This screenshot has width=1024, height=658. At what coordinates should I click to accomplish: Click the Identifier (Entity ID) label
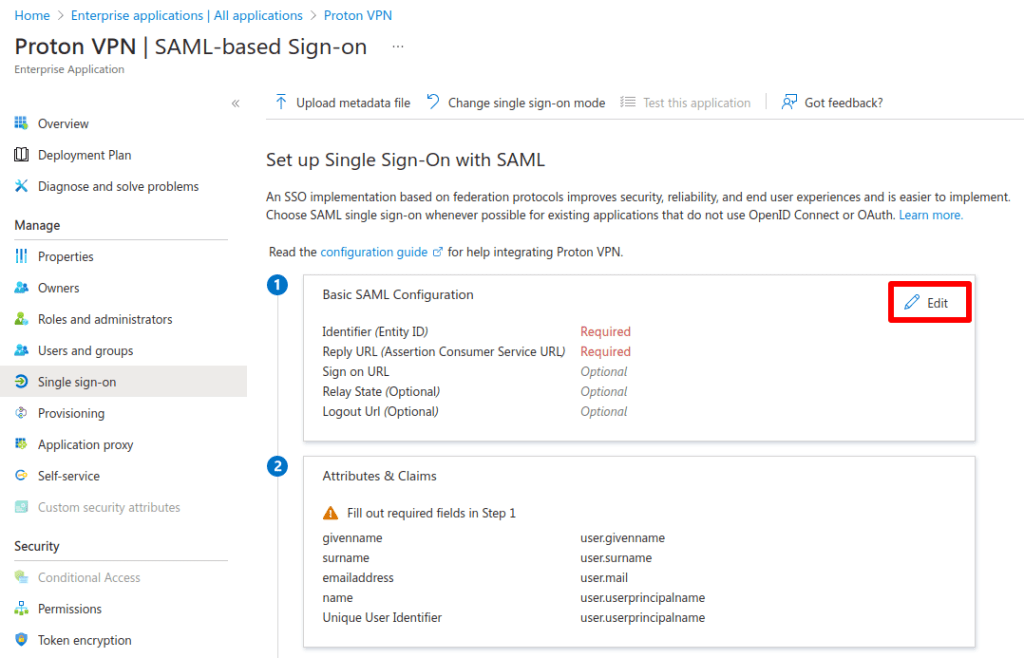click(x=375, y=332)
